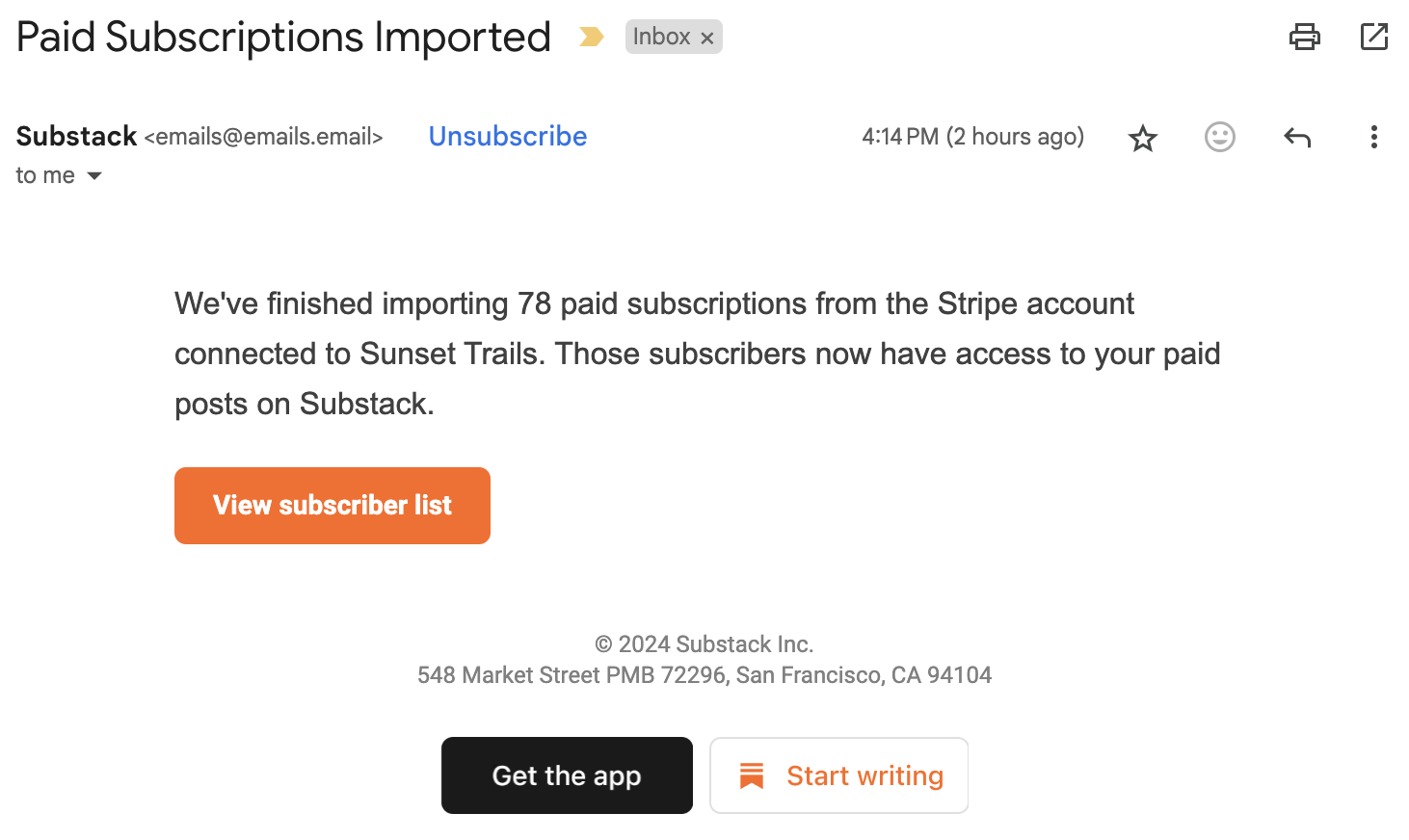This screenshot has height=840, width=1409.
Task: Select the Inbox label chip
Action: pyautogui.click(x=661, y=37)
